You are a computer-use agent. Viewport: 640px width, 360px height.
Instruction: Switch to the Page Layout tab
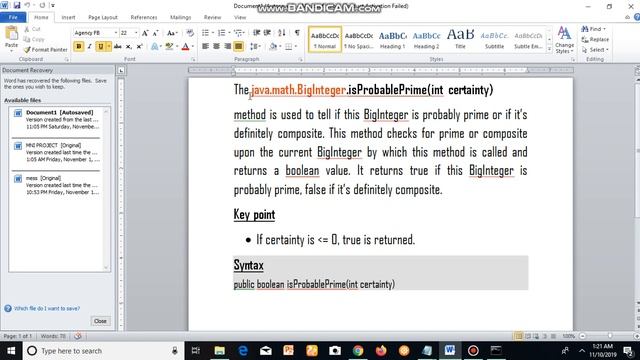103,18
